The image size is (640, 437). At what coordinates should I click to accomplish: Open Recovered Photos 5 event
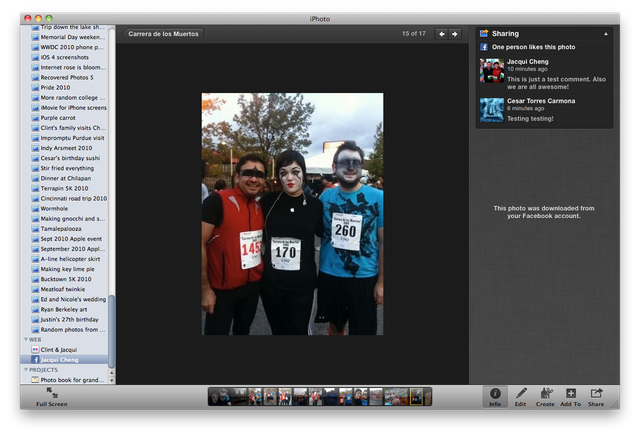pyautogui.click(x=64, y=77)
